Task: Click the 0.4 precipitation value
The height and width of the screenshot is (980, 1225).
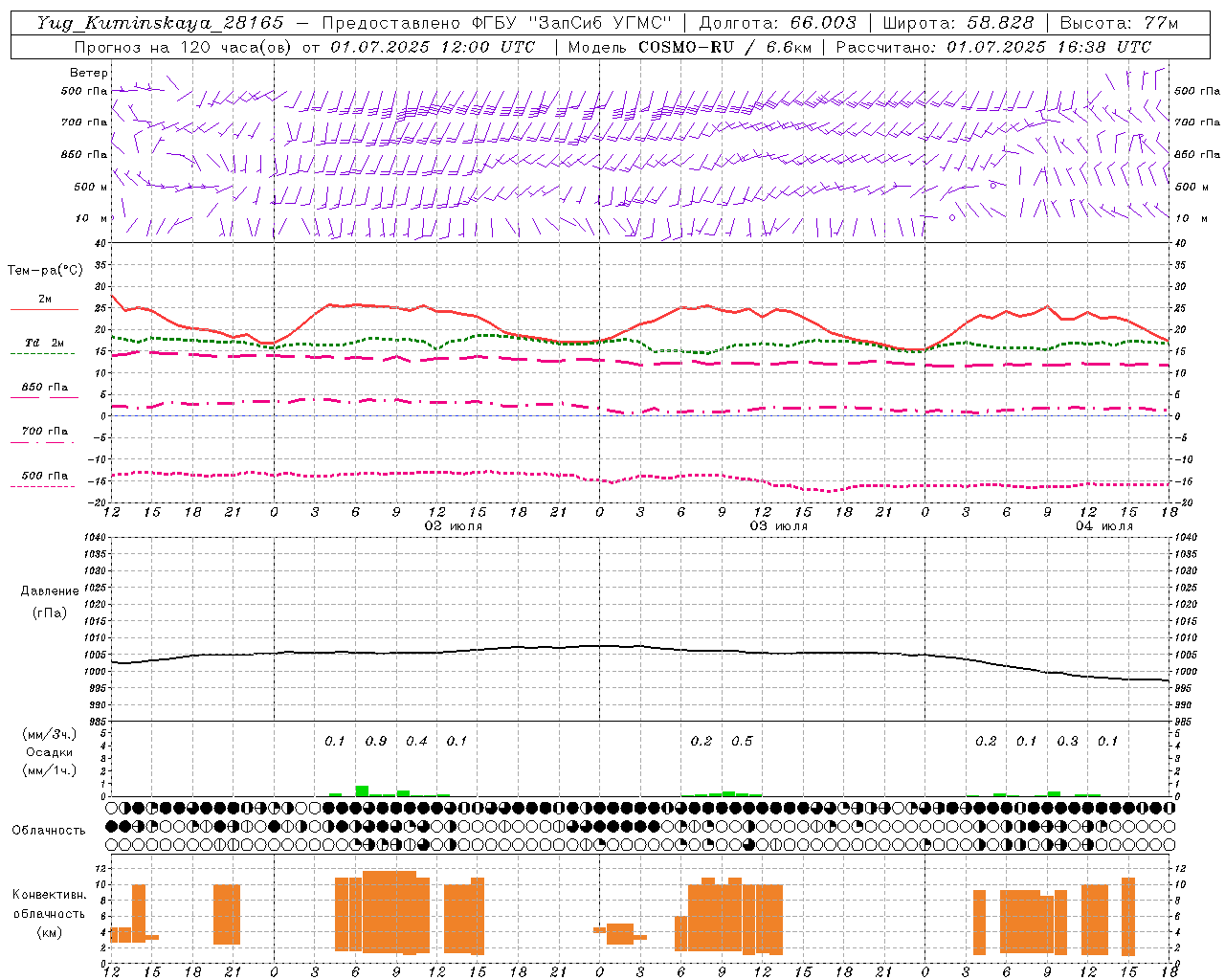Action: (416, 741)
